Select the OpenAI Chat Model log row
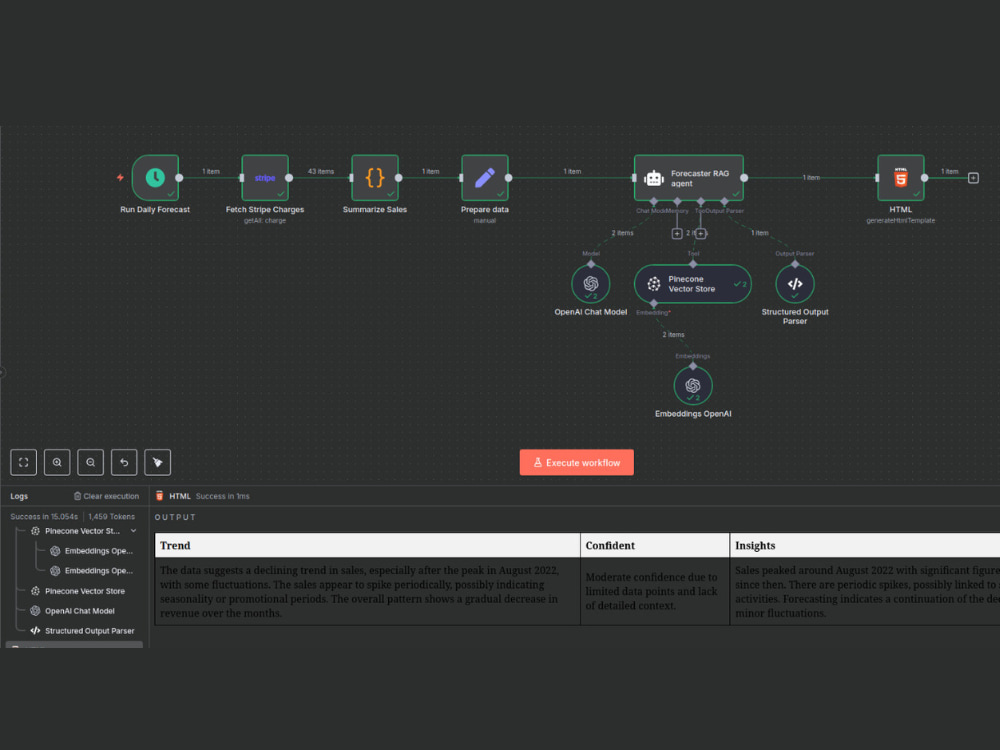Image resolution: width=1000 pixels, height=750 pixels. [73, 611]
